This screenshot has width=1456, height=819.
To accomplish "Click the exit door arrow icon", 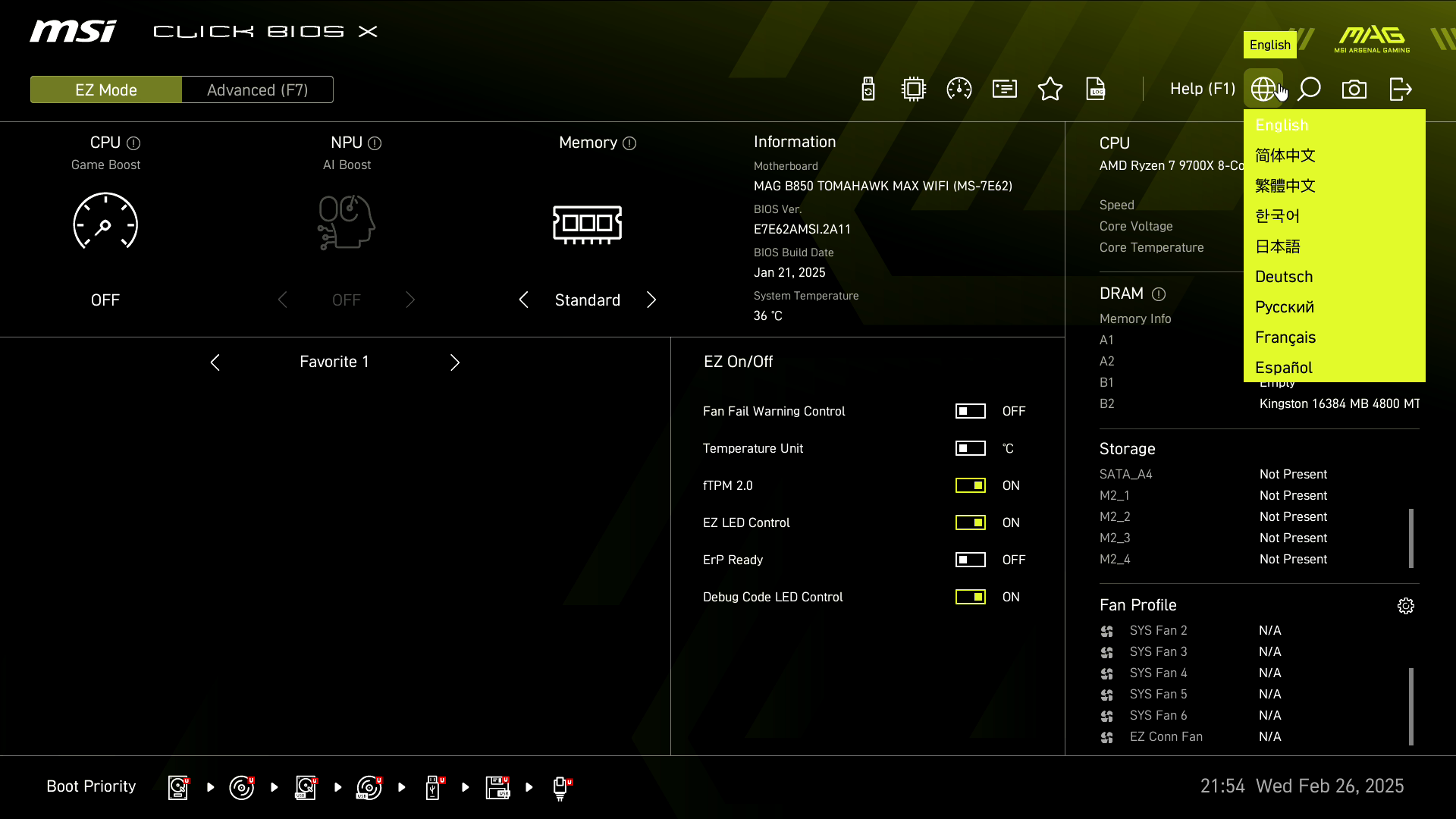I will click(1400, 89).
